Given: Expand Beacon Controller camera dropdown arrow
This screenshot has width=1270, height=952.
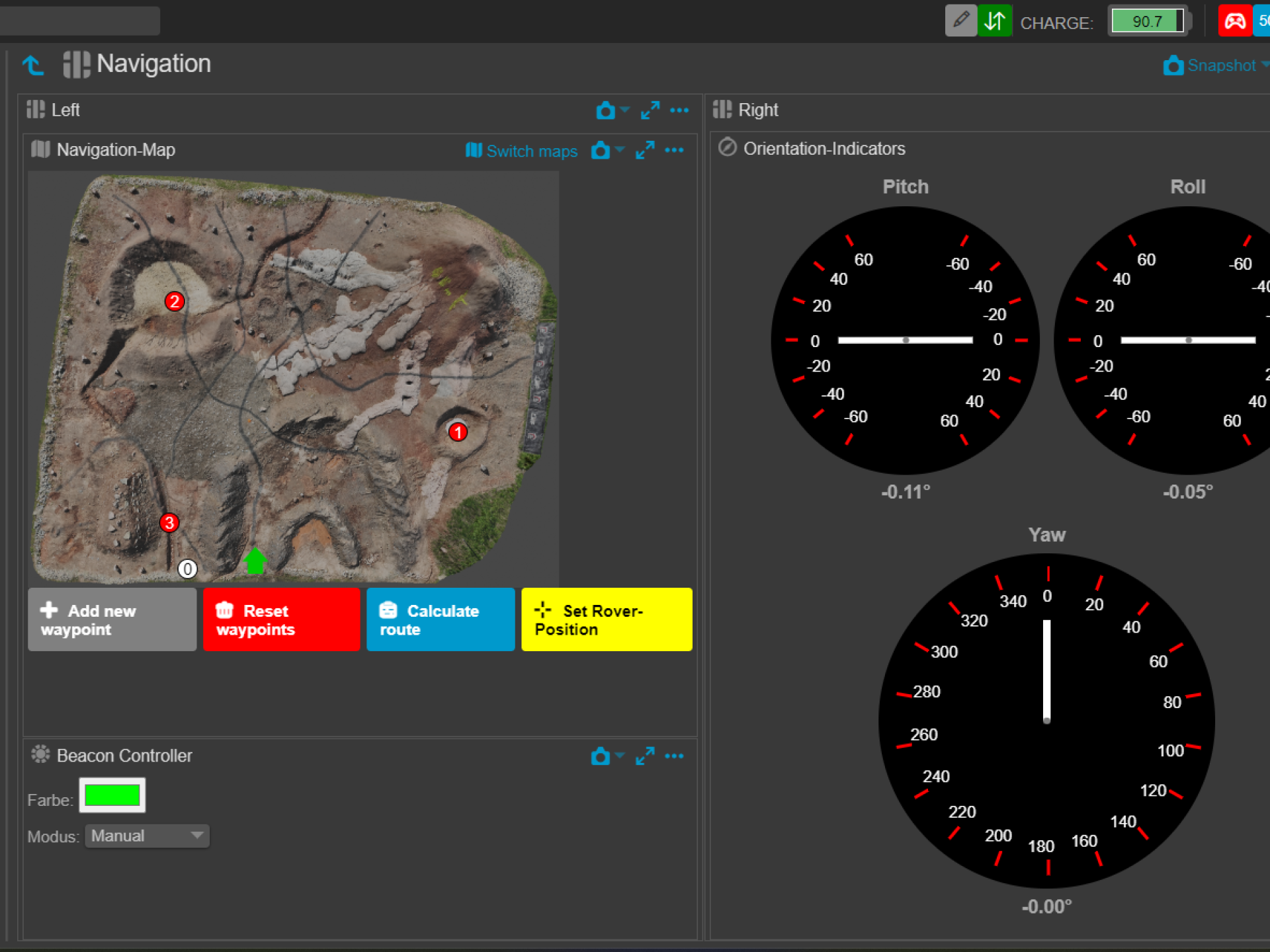Looking at the screenshot, I should 620,755.
